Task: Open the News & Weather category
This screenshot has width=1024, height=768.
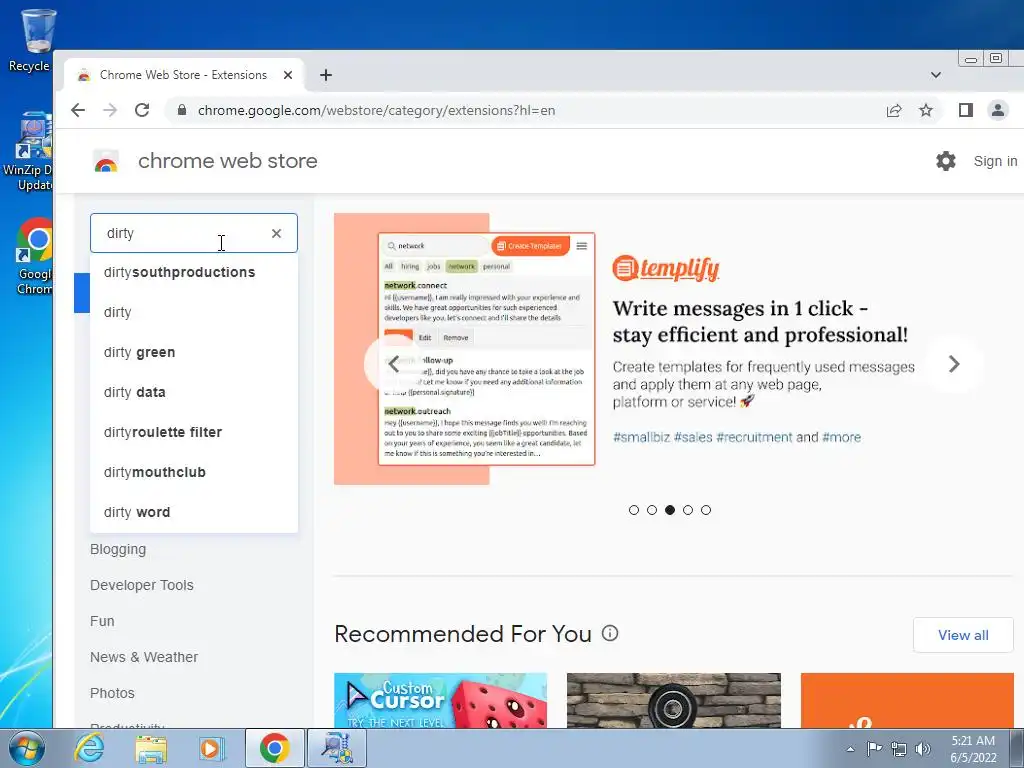Action: (x=144, y=657)
